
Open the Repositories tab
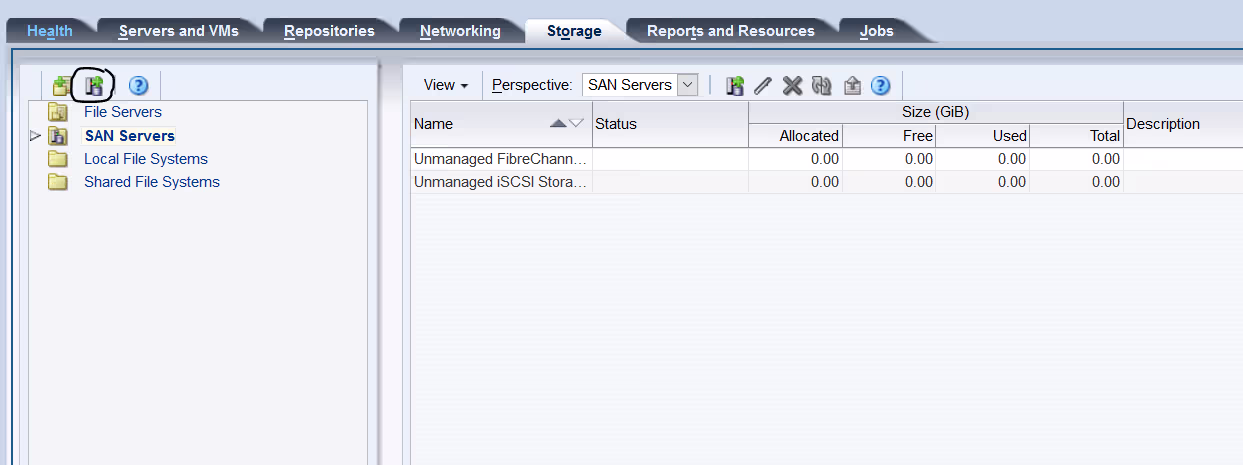click(x=329, y=31)
